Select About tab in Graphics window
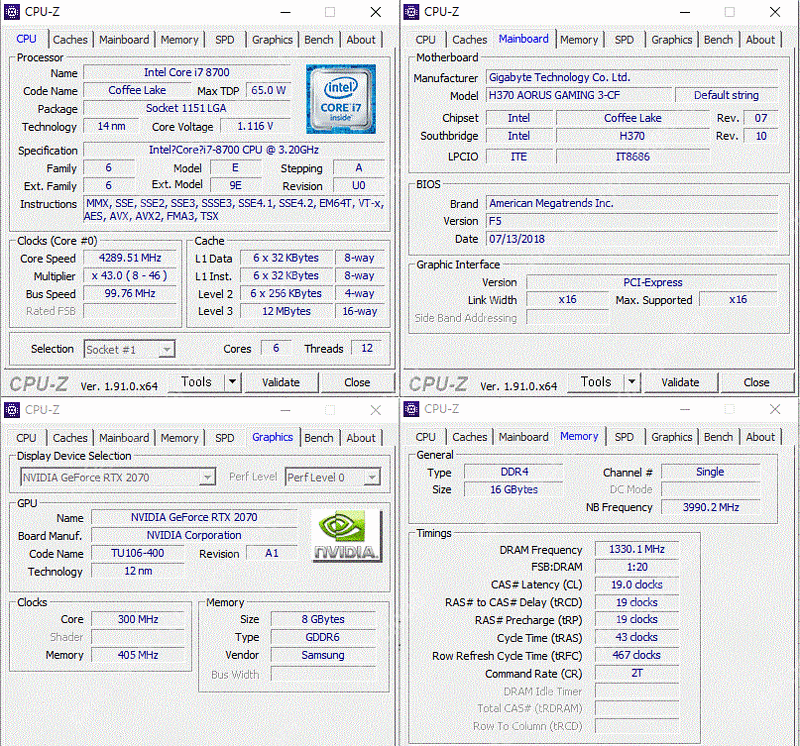Viewport: 800px width, 746px height. pos(361,438)
